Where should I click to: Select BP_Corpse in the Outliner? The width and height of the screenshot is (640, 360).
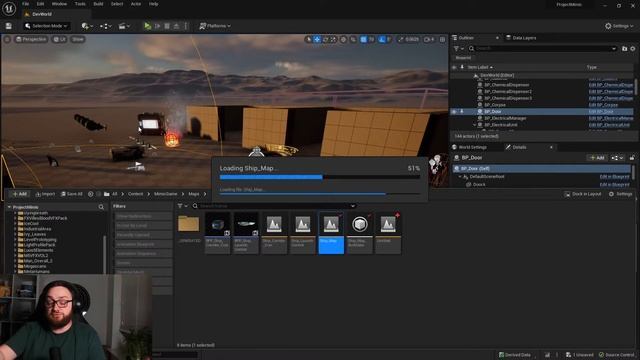(x=495, y=105)
